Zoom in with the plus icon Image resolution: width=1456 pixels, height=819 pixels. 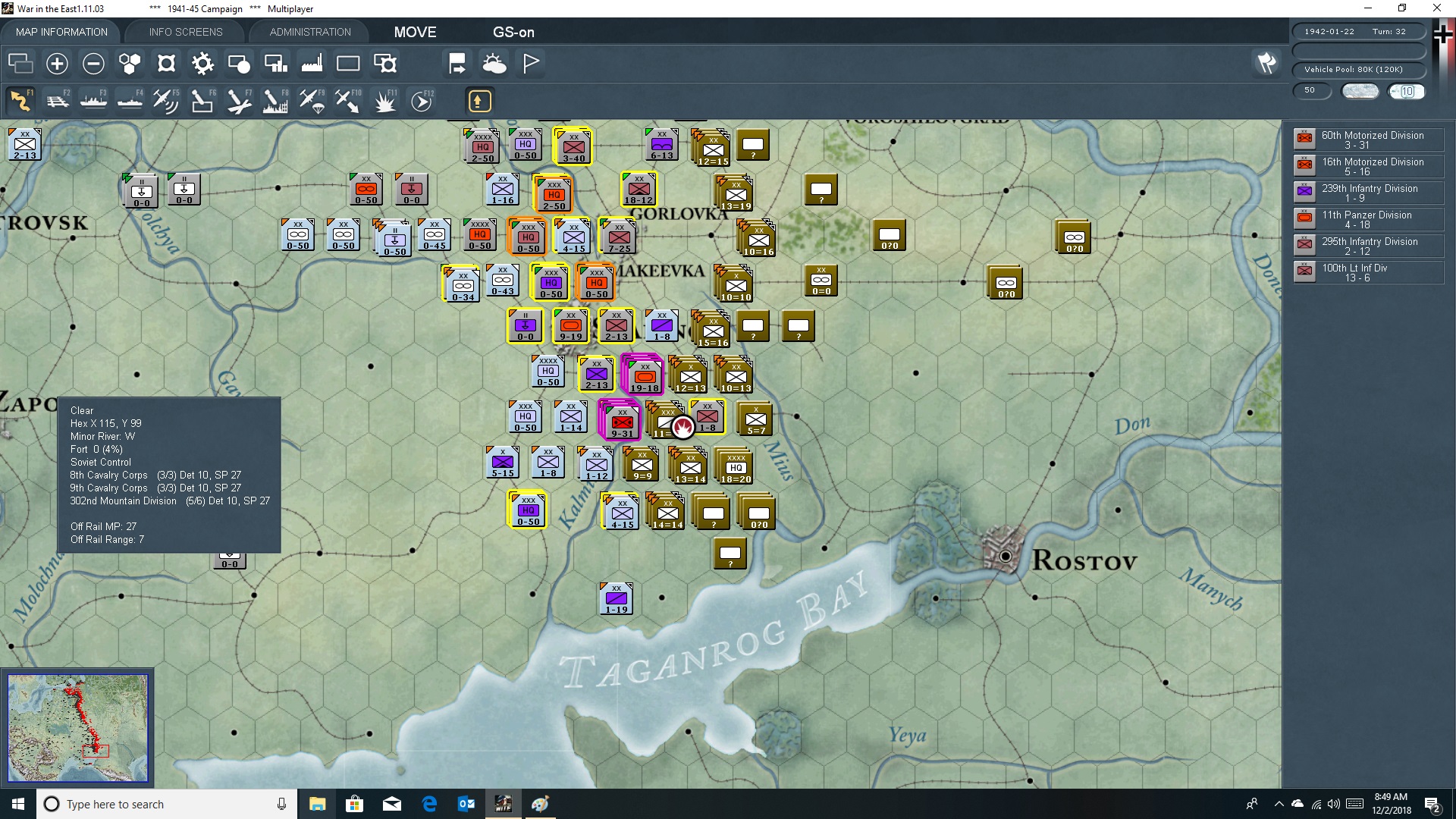click(x=57, y=64)
